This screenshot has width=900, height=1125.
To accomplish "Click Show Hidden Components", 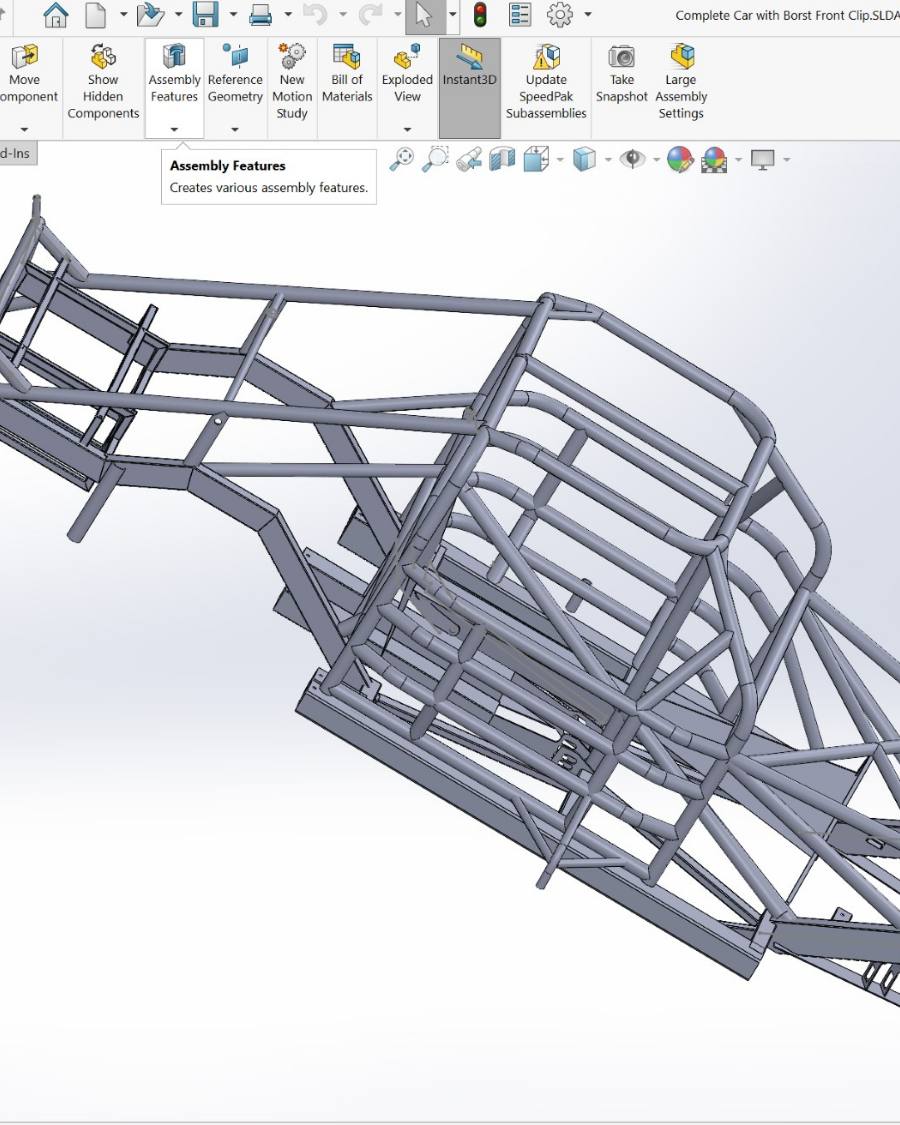I will click(103, 80).
